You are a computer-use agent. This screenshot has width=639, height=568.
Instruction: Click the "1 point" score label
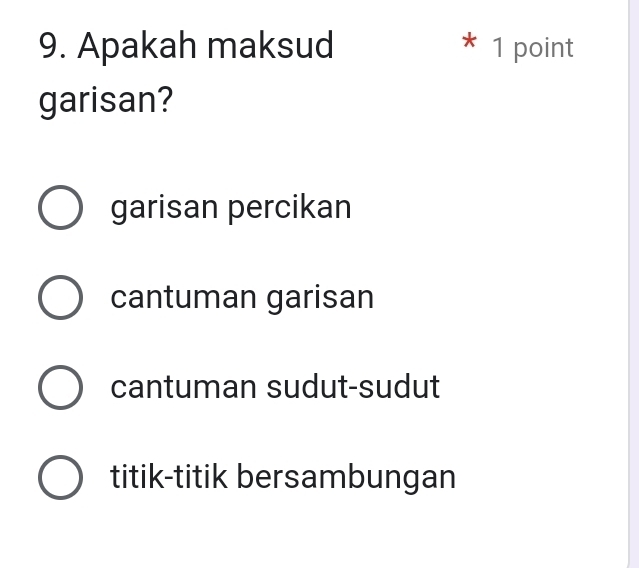(533, 48)
